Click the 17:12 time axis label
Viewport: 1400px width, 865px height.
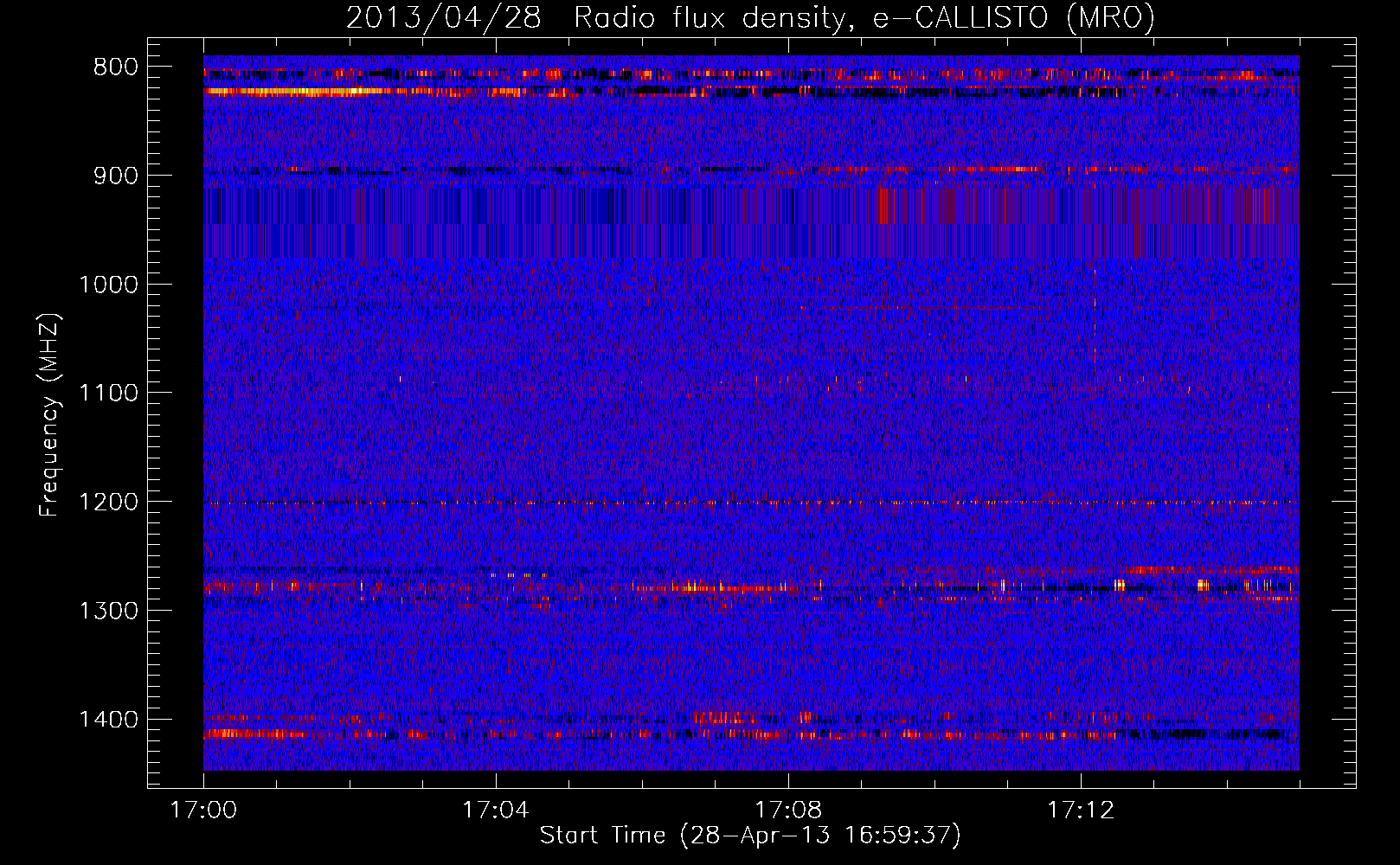(x=1081, y=811)
